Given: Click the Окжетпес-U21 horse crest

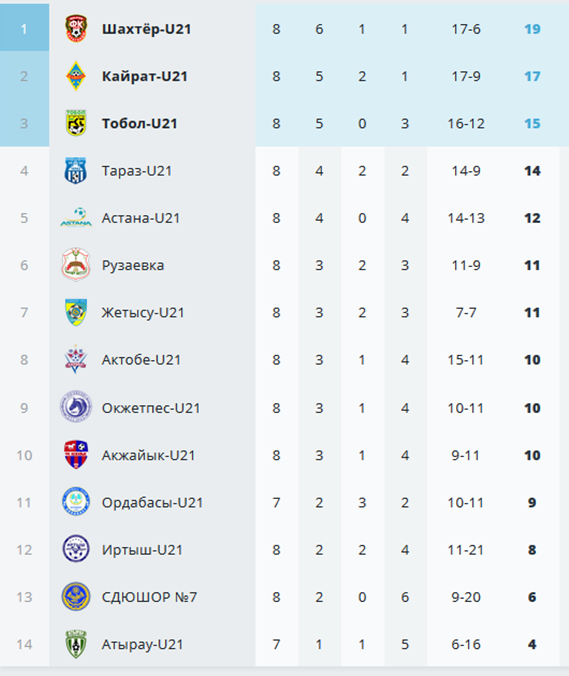Looking at the screenshot, I should 76,407.
